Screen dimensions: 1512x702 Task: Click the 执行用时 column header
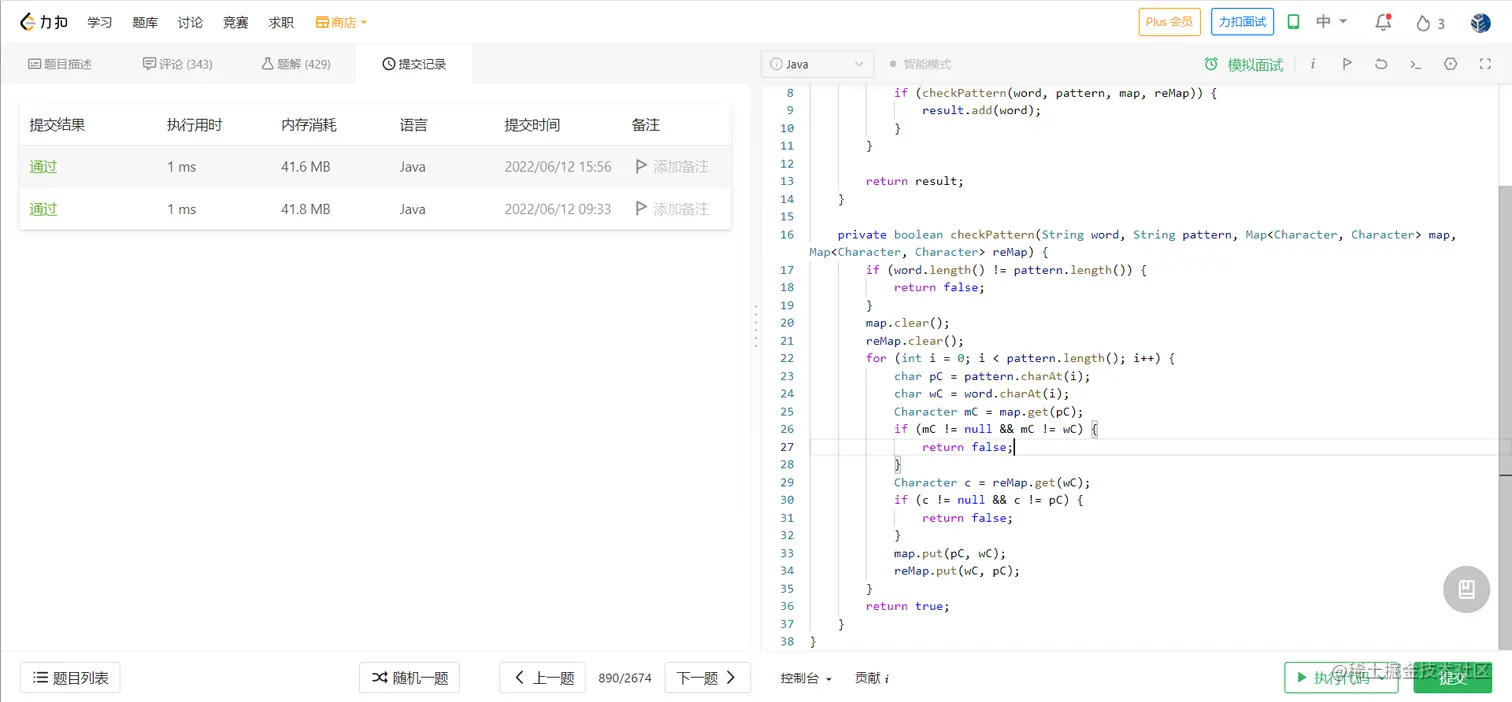click(x=195, y=125)
